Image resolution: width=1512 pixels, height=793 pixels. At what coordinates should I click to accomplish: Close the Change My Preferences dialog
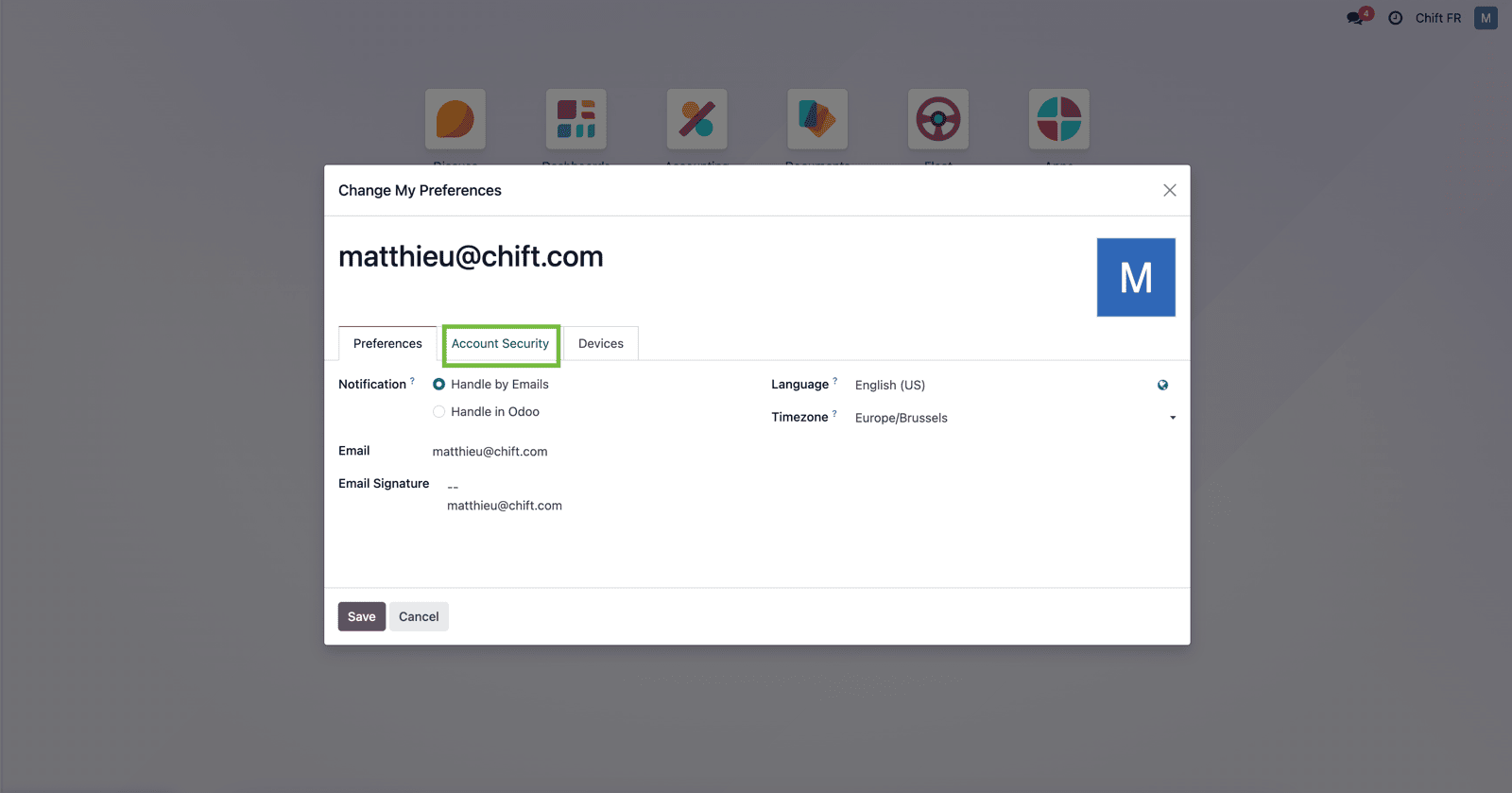pos(1170,190)
